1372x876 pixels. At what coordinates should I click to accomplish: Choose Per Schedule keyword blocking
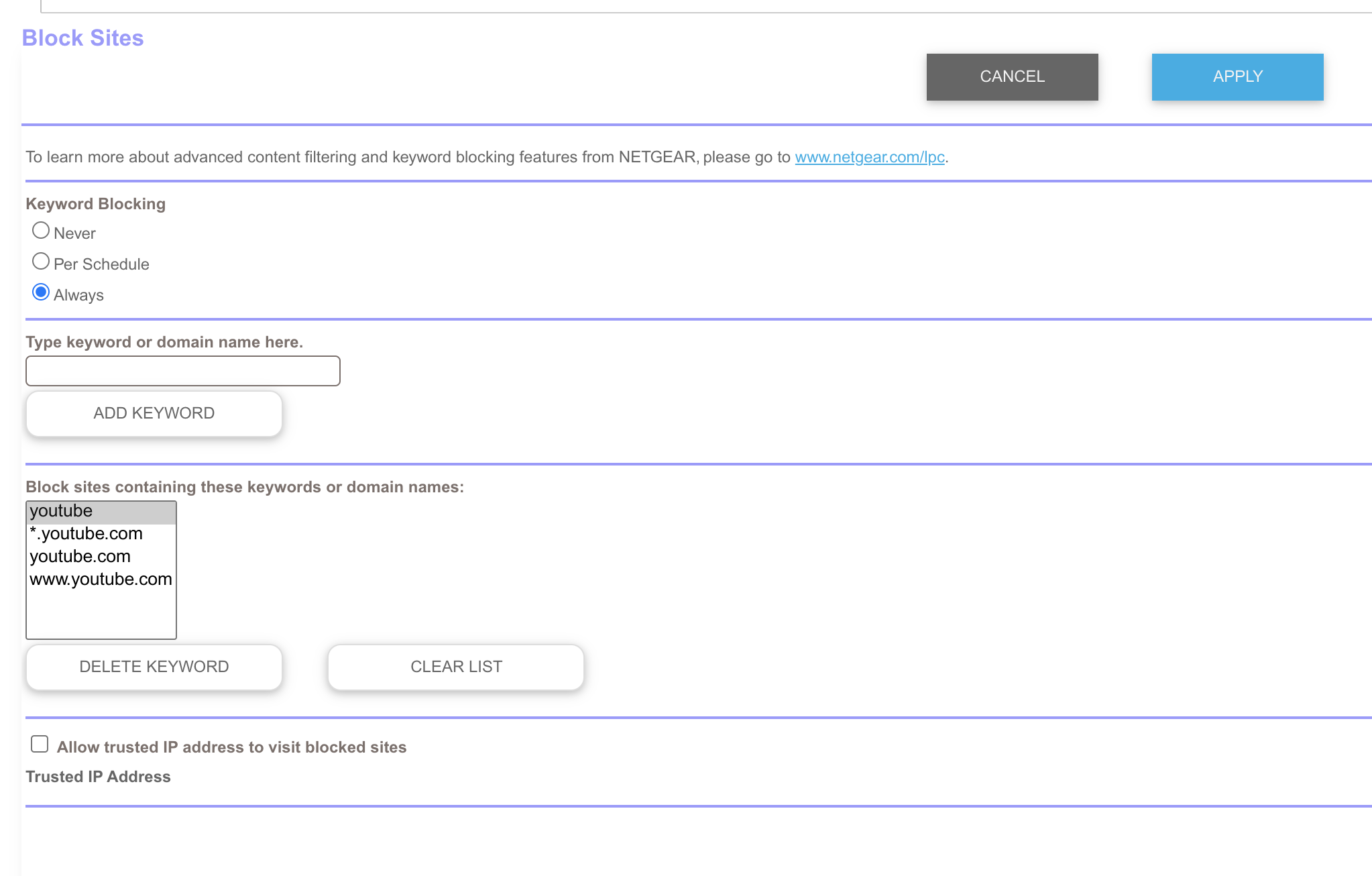[x=41, y=262]
